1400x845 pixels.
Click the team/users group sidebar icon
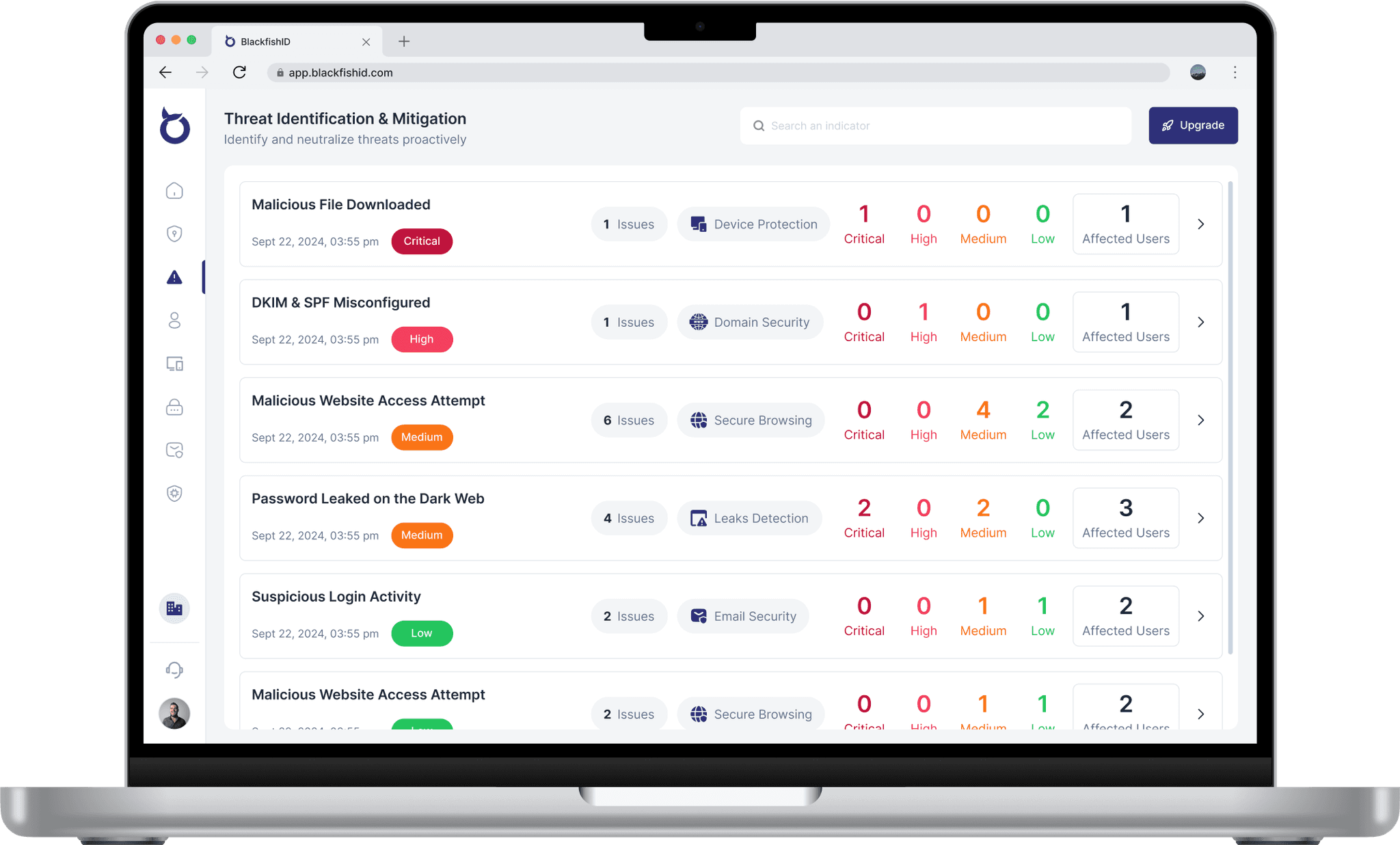(x=176, y=321)
